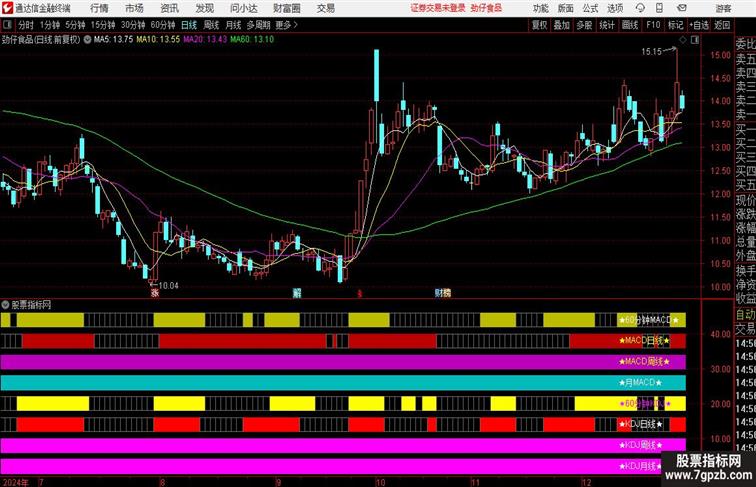The width and height of the screenshot is (756, 487).
Task: Click the 复权 toolbar button
Action: 539,25
